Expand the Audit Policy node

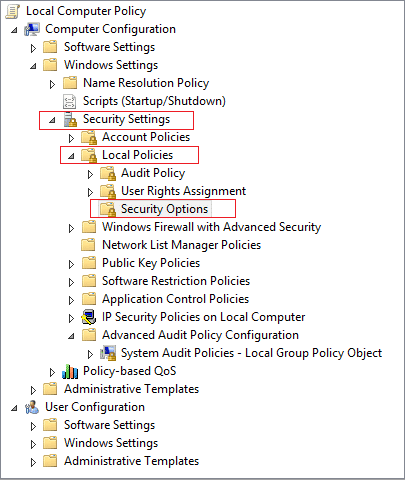90,174
